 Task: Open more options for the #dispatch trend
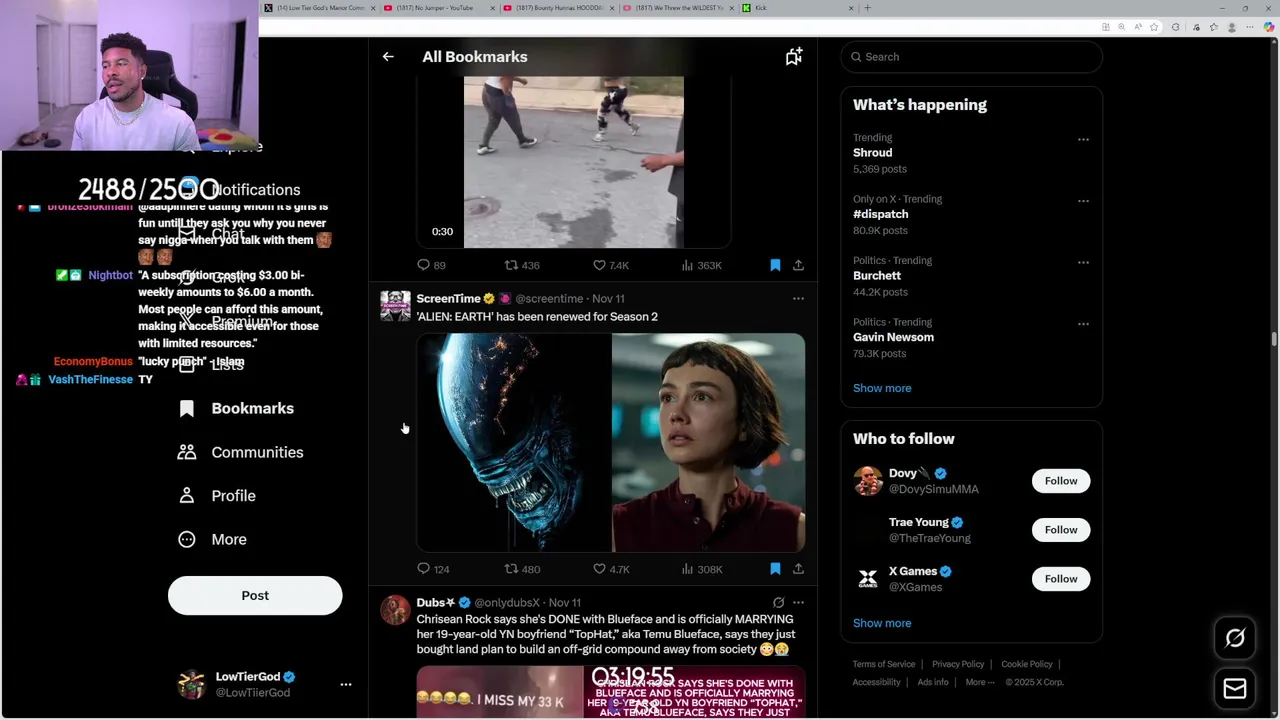[x=1083, y=201]
